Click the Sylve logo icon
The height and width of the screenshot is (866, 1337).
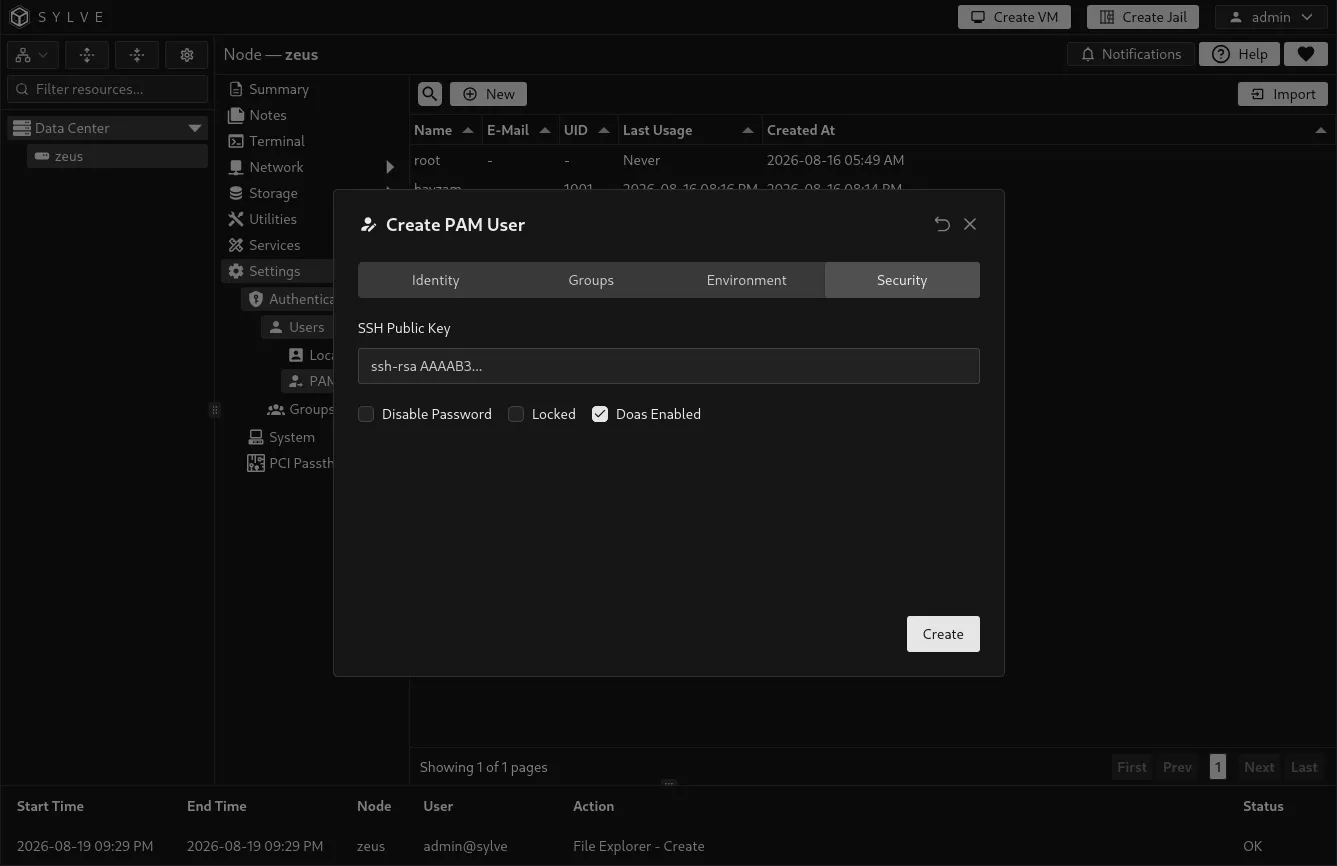coord(19,17)
